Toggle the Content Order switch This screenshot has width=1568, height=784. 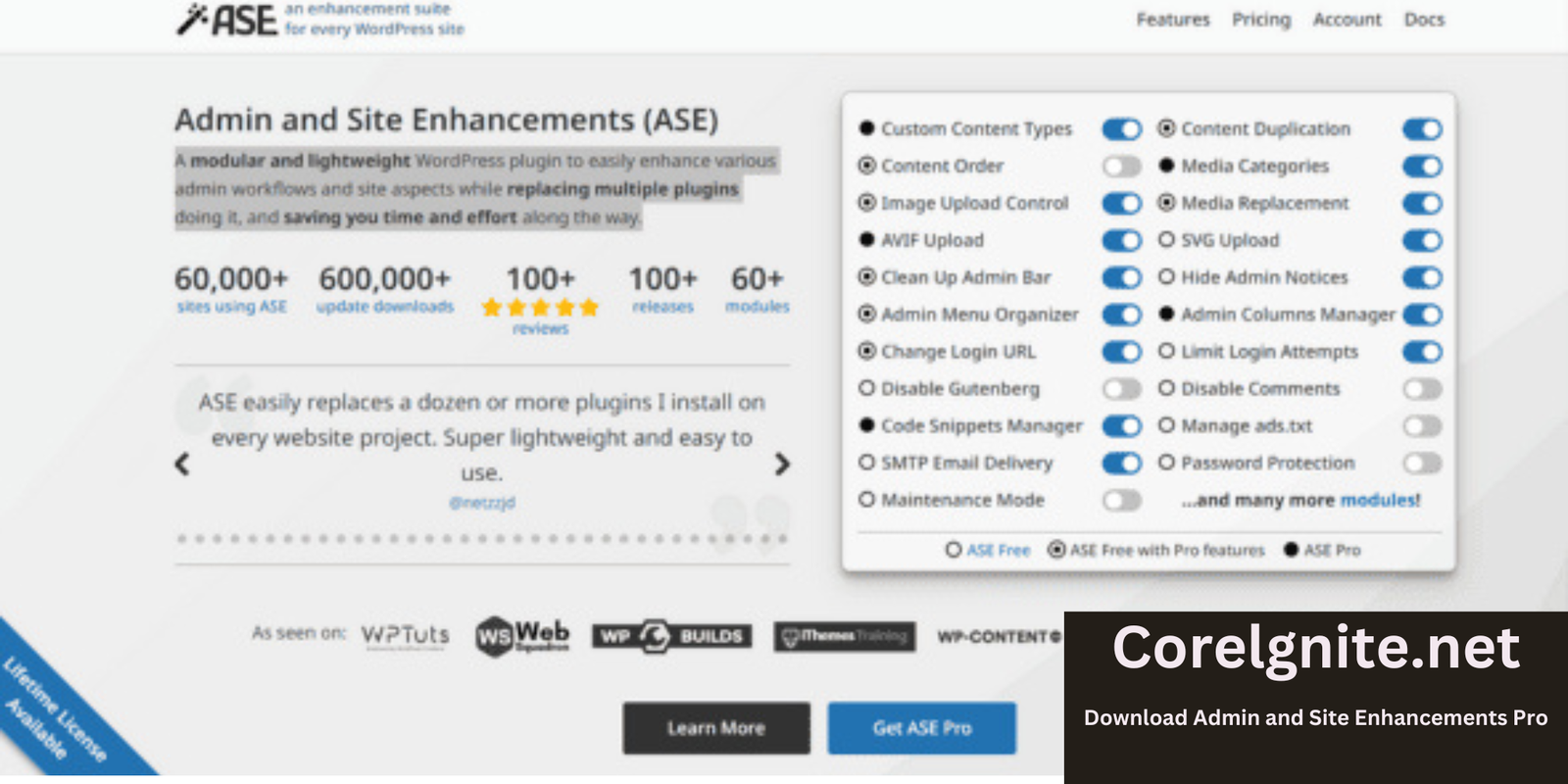pos(1121,167)
